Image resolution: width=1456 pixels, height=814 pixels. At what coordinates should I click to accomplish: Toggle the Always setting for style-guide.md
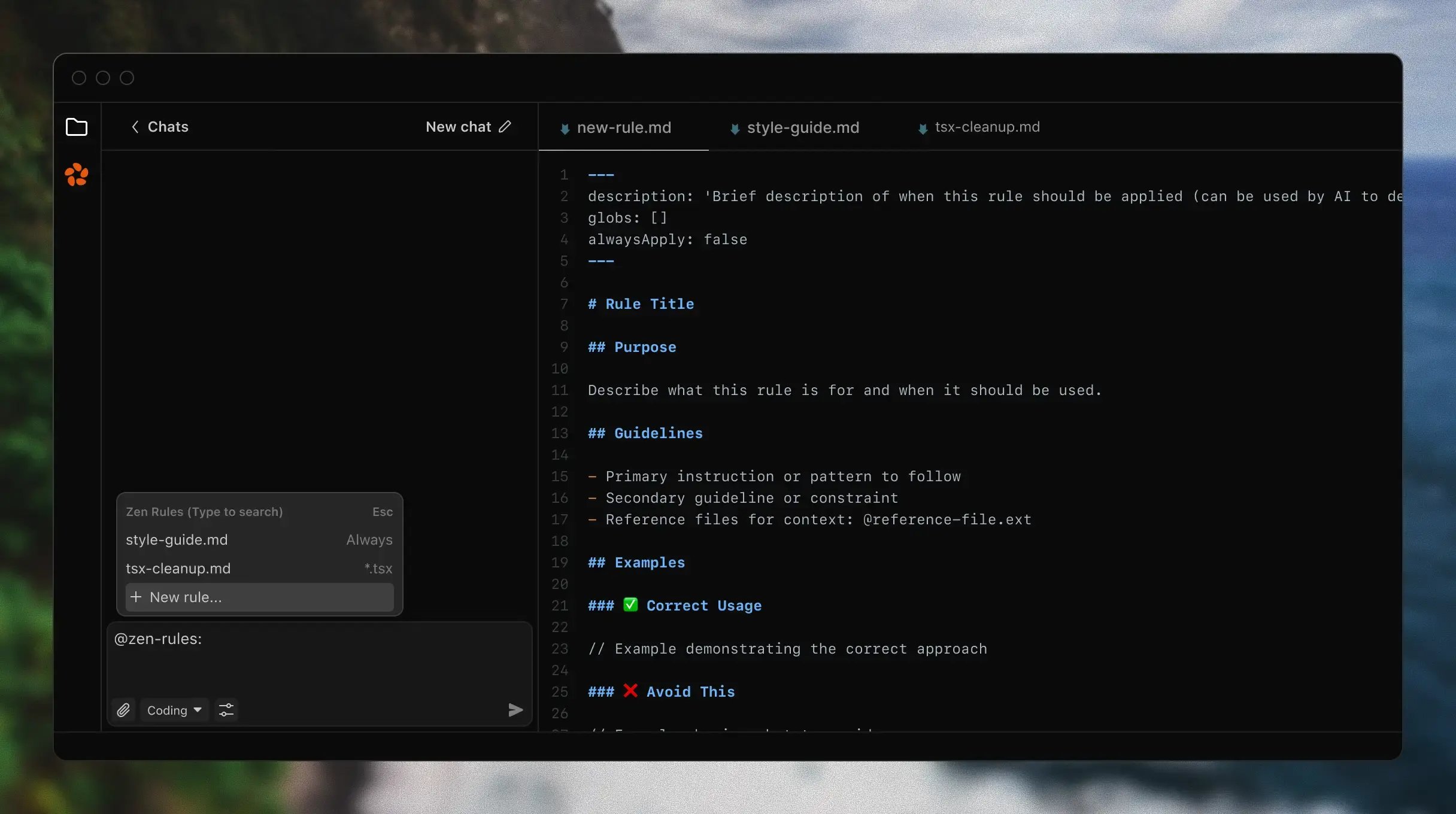click(x=369, y=539)
